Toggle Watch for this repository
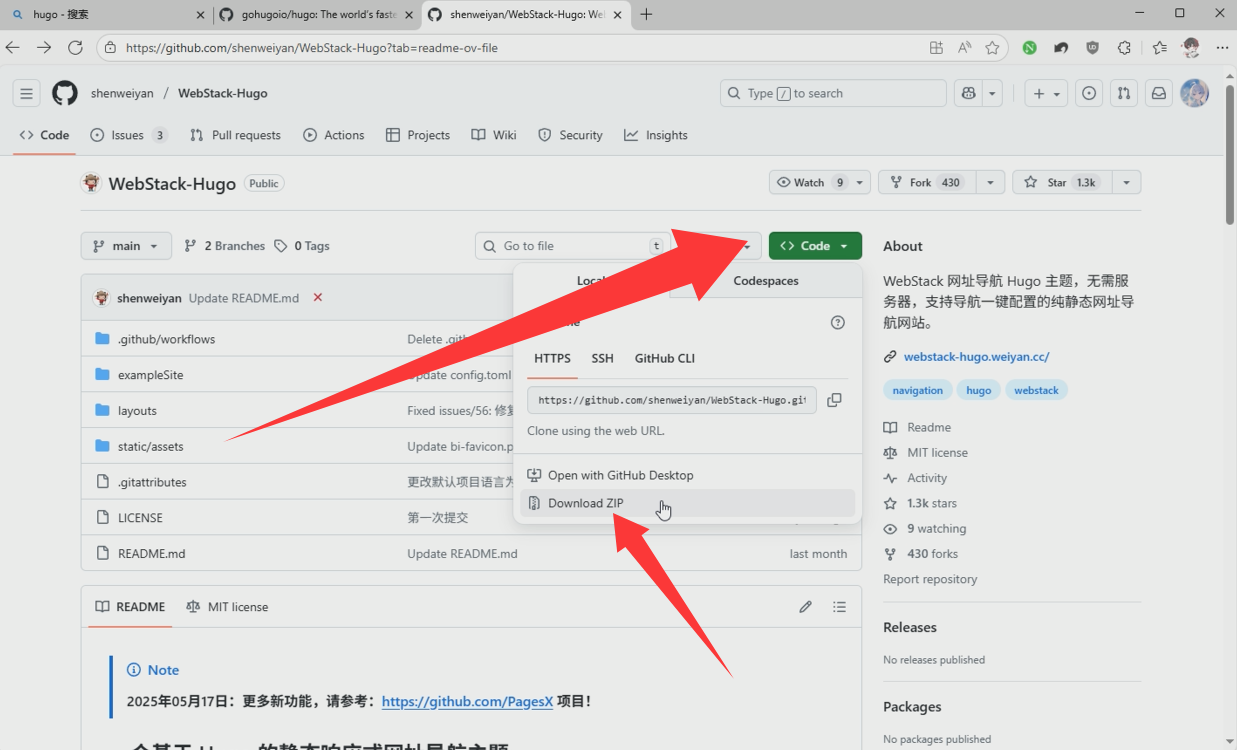Image resolution: width=1237 pixels, height=750 pixels. (809, 182)
